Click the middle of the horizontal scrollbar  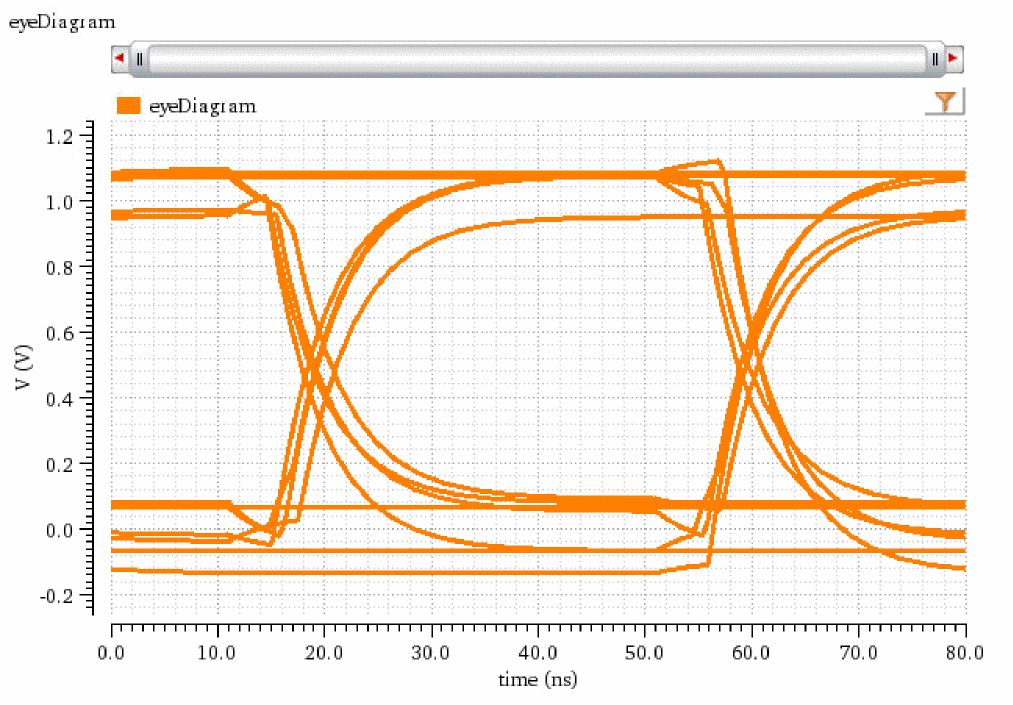point(537,59)
